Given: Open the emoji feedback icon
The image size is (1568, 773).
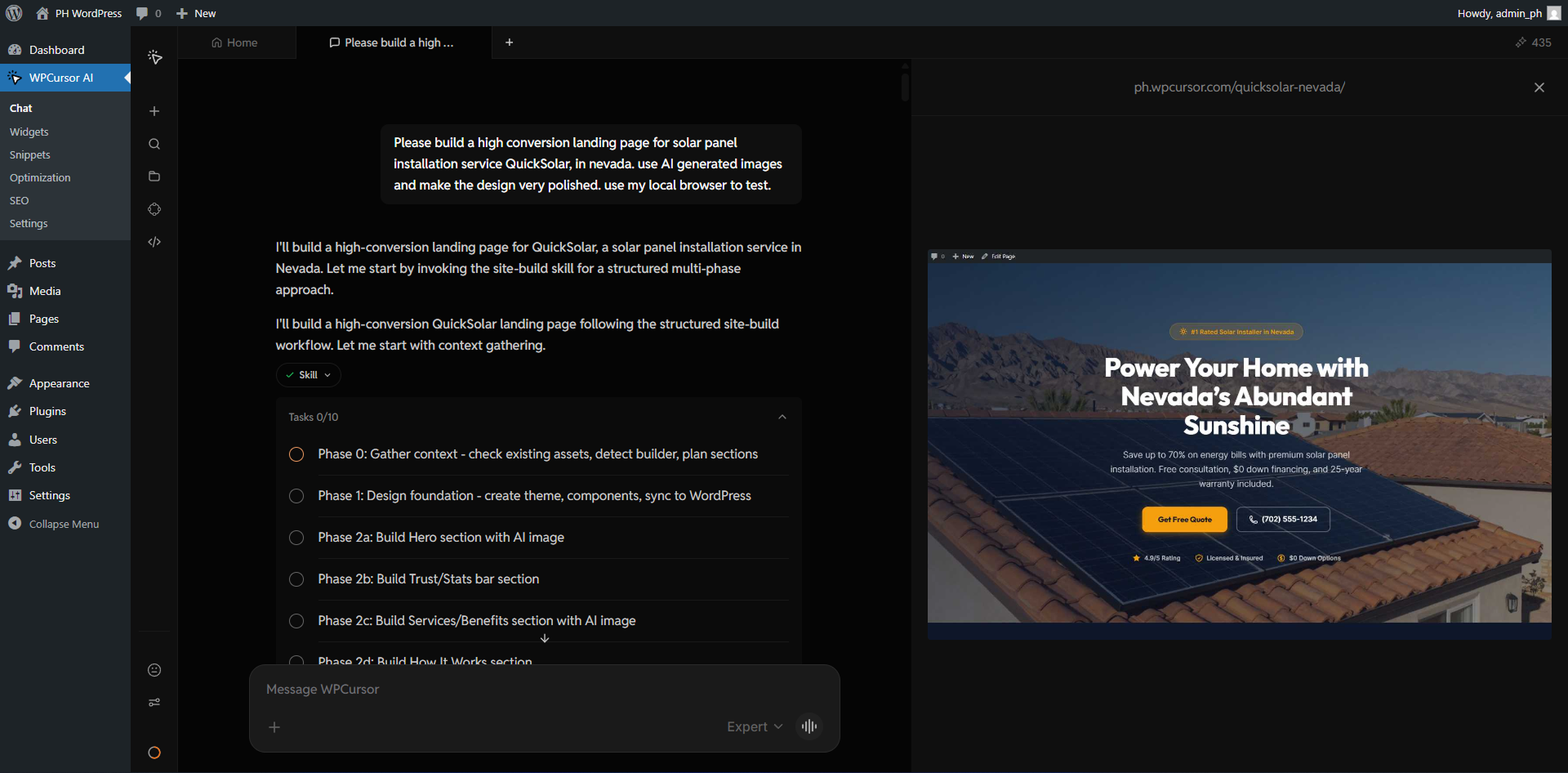Looking at the screenshot, I should click(x=154, y=670).
